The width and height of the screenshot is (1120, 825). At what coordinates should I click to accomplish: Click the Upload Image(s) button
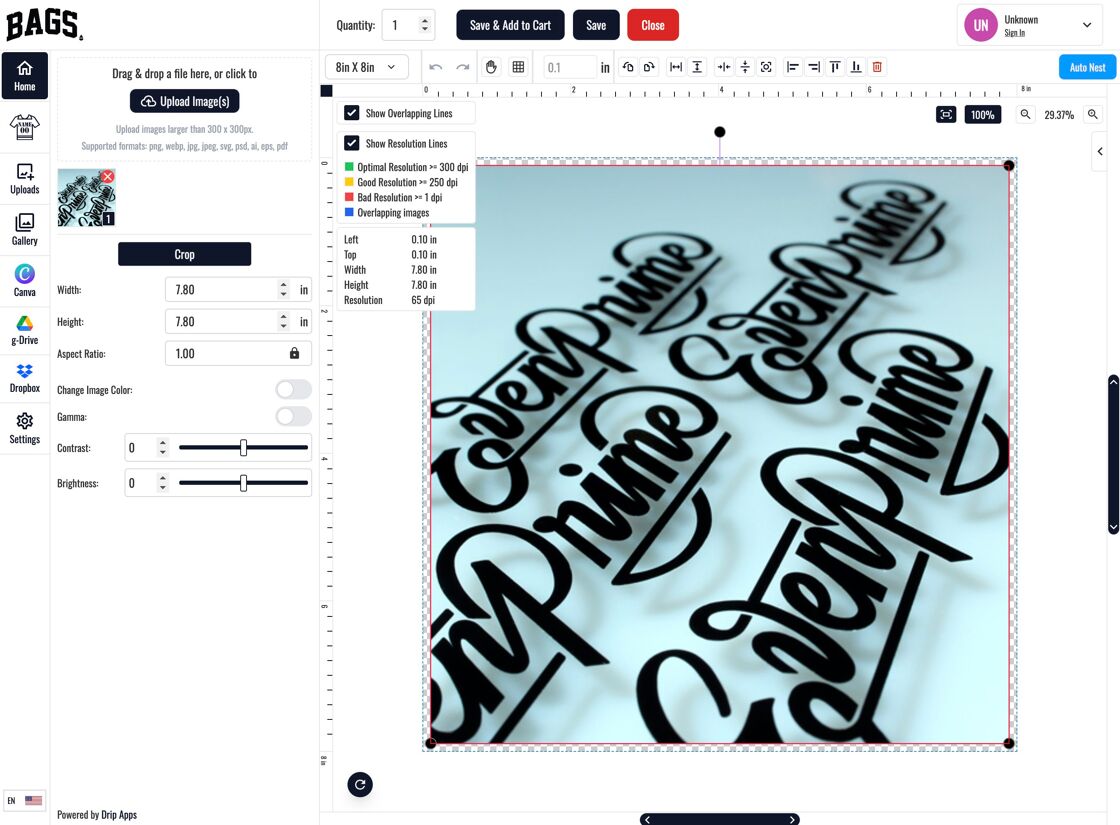184,101
